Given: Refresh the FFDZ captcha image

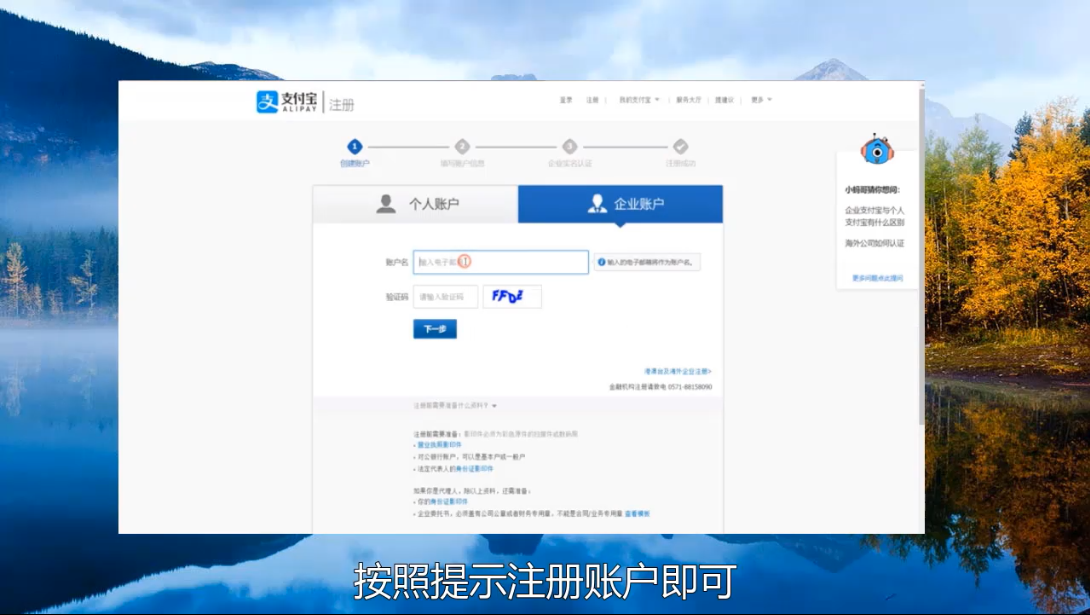Looking at the screenshot, I should pyautogui.click(x=511, y=296).
